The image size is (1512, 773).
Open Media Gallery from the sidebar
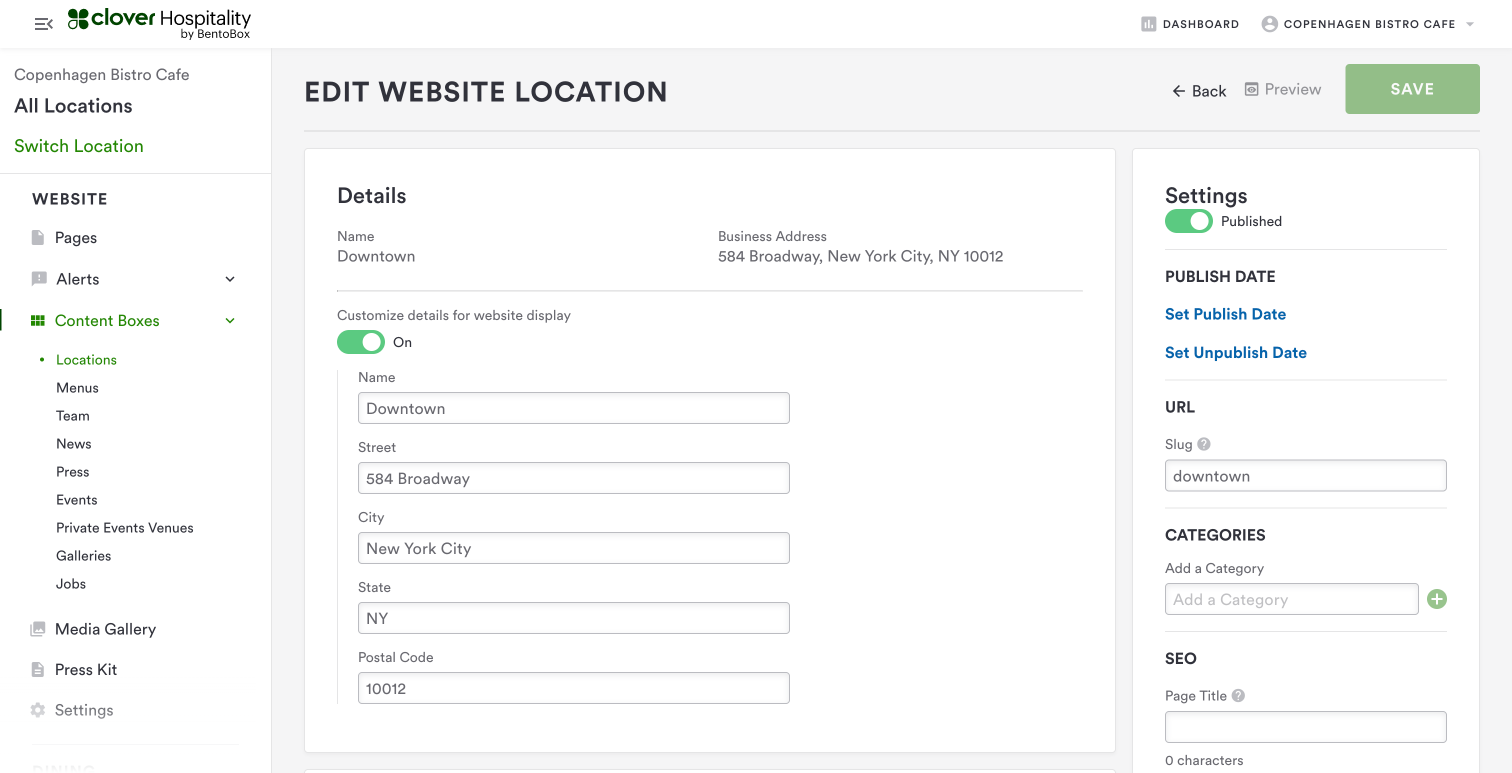[105, 629]
